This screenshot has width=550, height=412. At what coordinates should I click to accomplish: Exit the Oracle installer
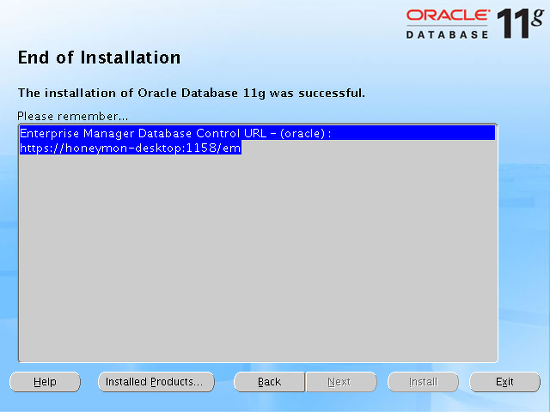[x=505, y=382]
